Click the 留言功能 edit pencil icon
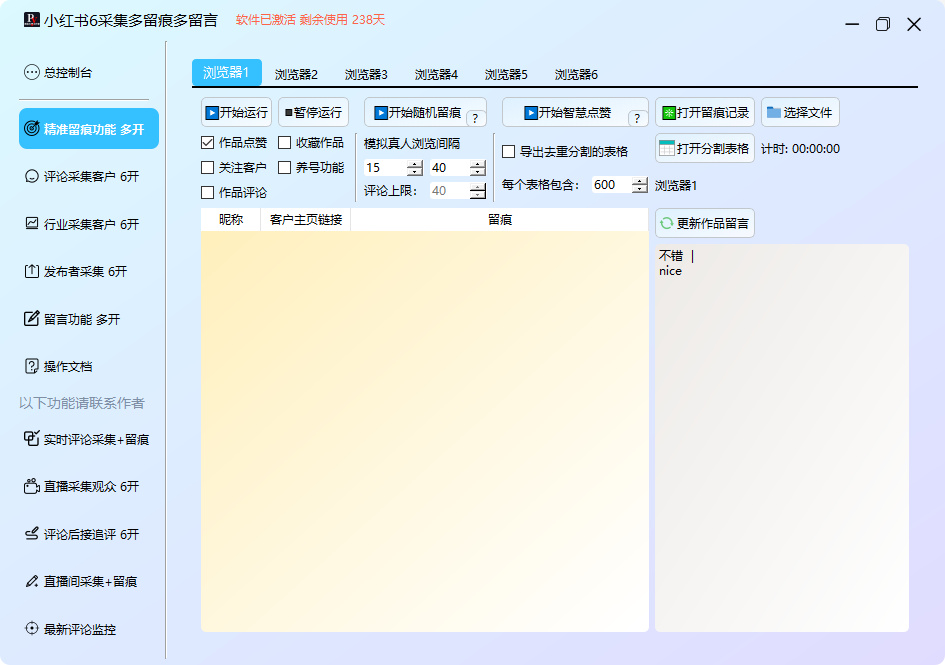Screen dimensions: 945x665 click(31, 319)
